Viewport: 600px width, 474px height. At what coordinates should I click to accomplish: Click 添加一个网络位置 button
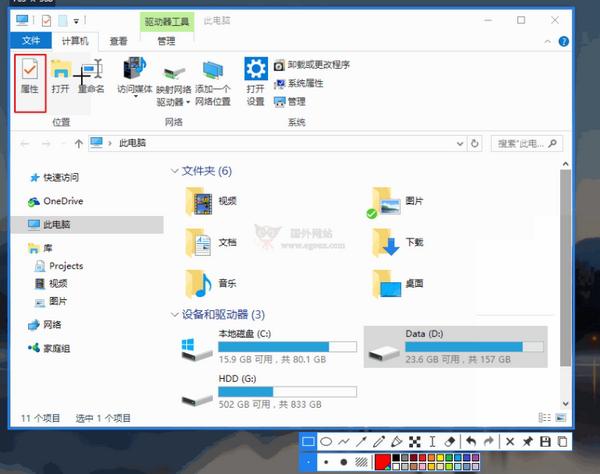213,83
